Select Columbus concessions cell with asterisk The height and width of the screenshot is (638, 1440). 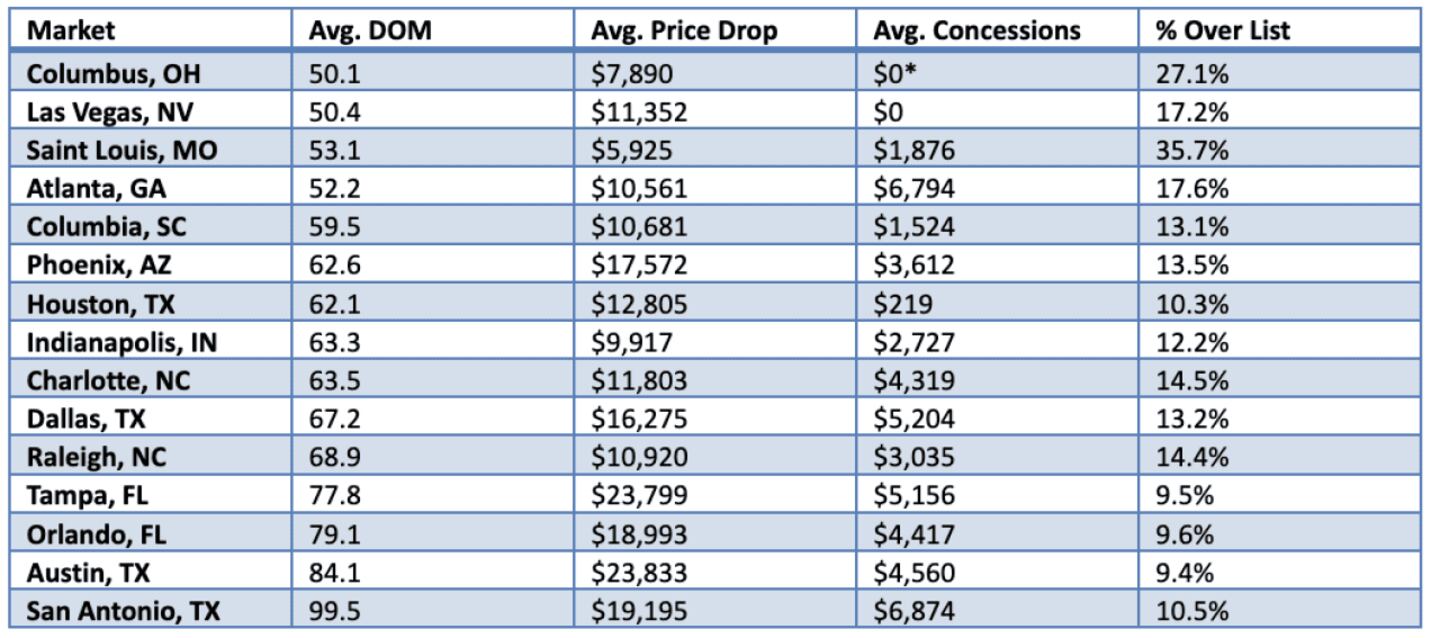tap(902, 73)
